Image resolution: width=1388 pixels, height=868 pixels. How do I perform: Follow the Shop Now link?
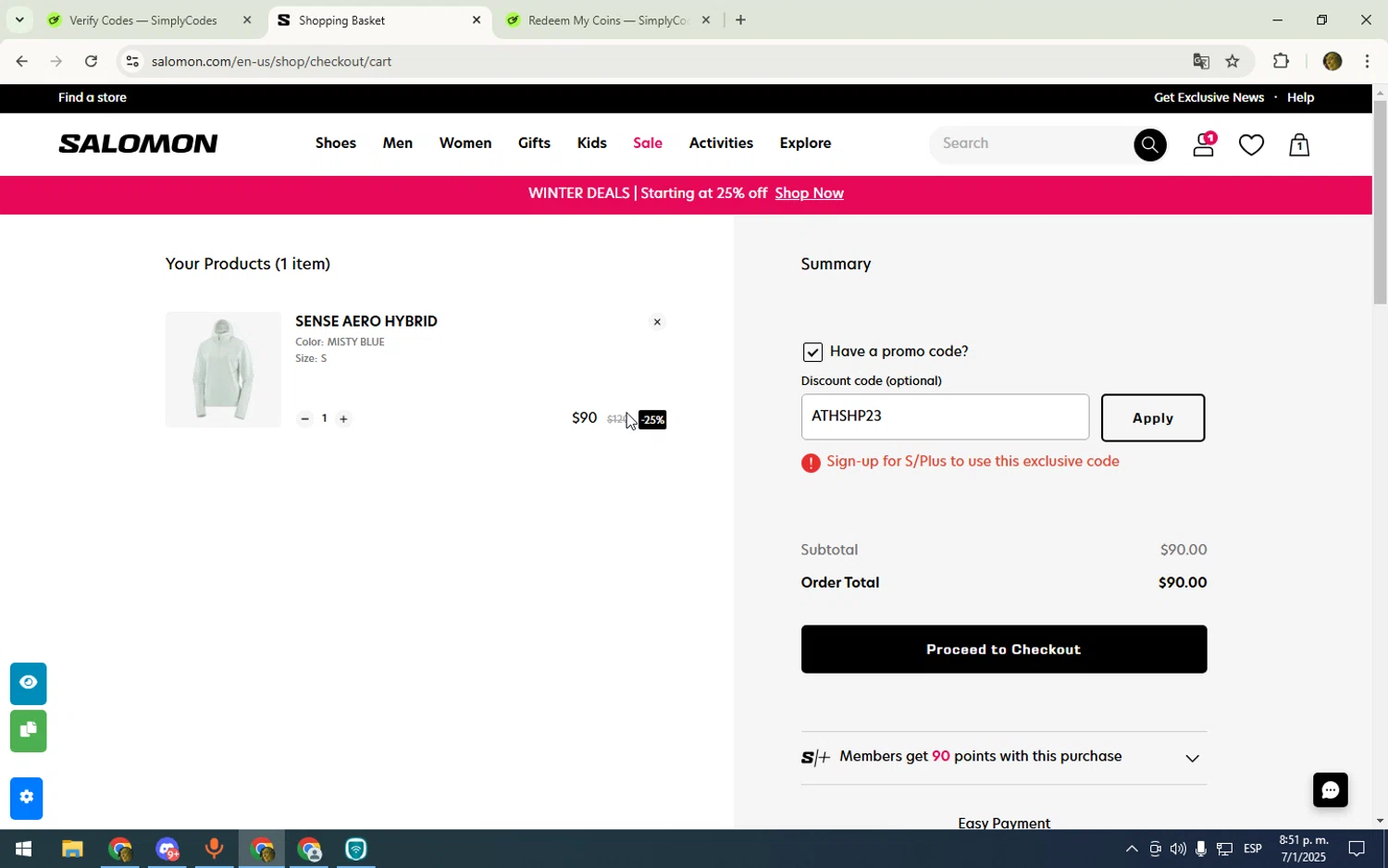click(x=809, y=193)
